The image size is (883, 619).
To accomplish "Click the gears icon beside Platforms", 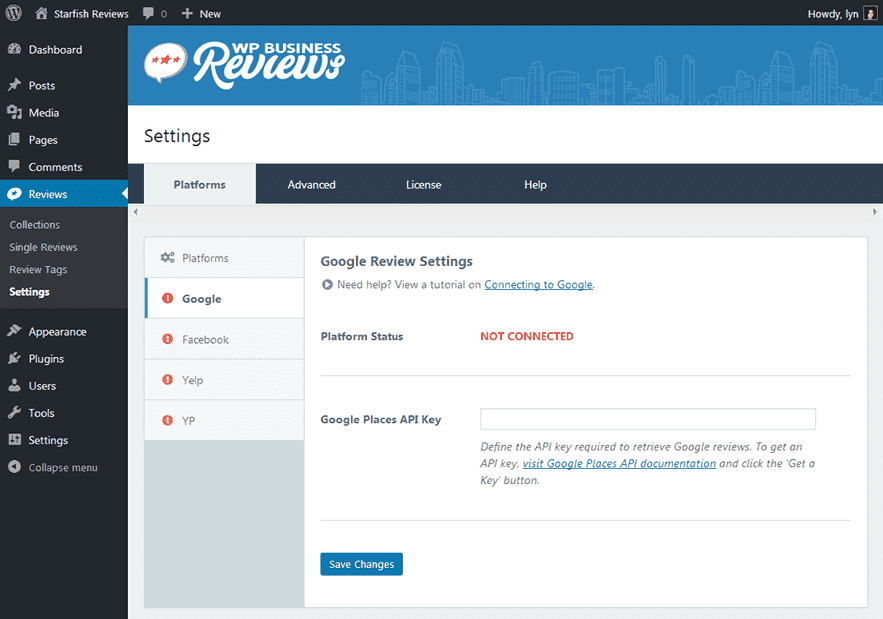I will tap(167, 257).
